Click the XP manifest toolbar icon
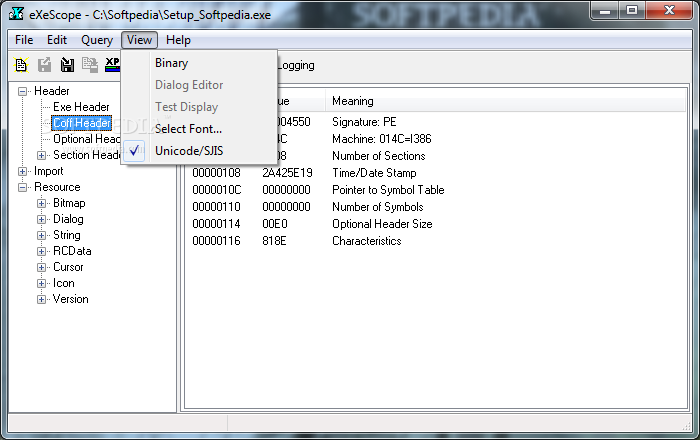This screenshot has width=700, height=440. [112, 65]
